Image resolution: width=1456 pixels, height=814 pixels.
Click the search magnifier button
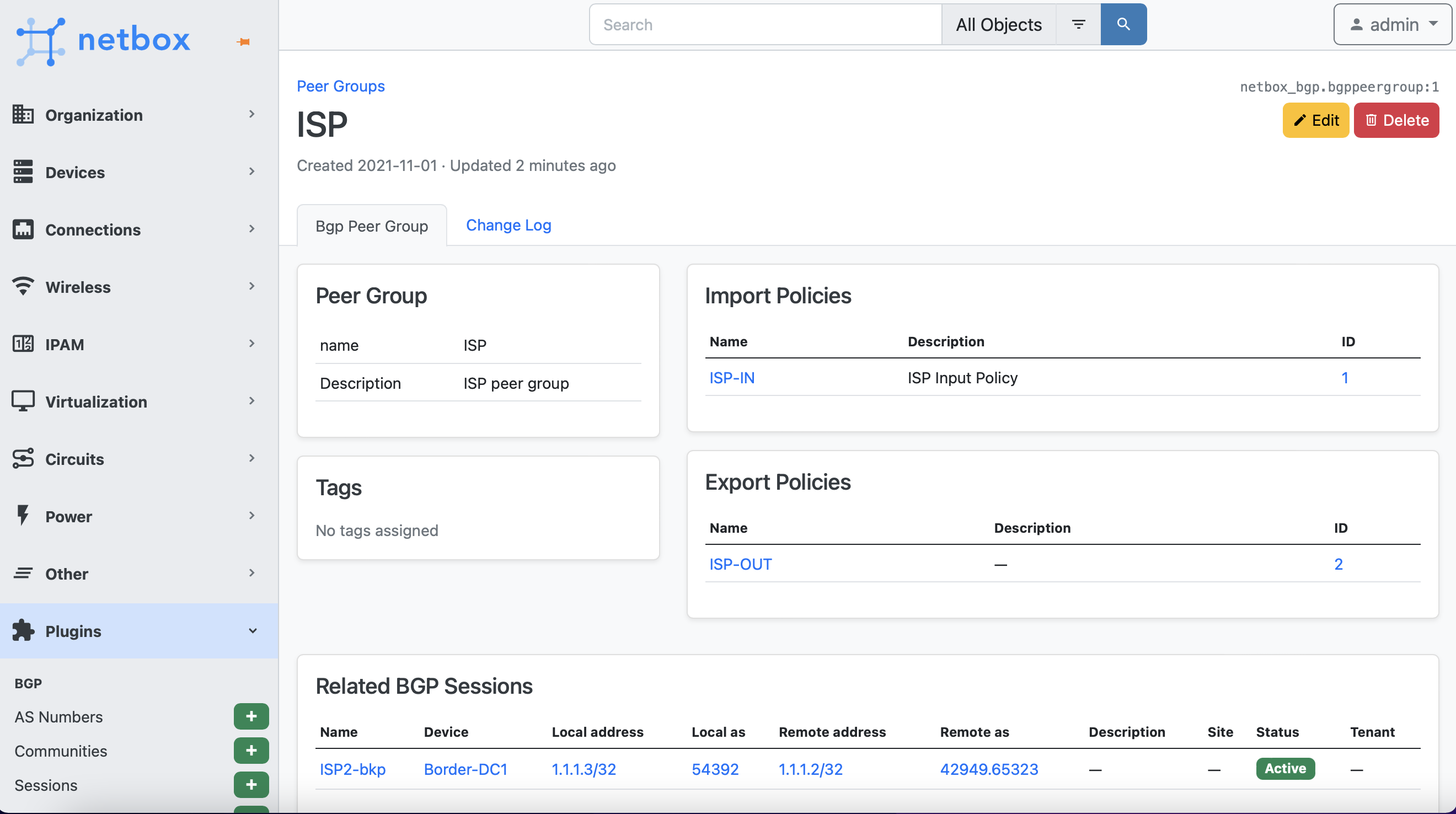[x=1123, y=24]
